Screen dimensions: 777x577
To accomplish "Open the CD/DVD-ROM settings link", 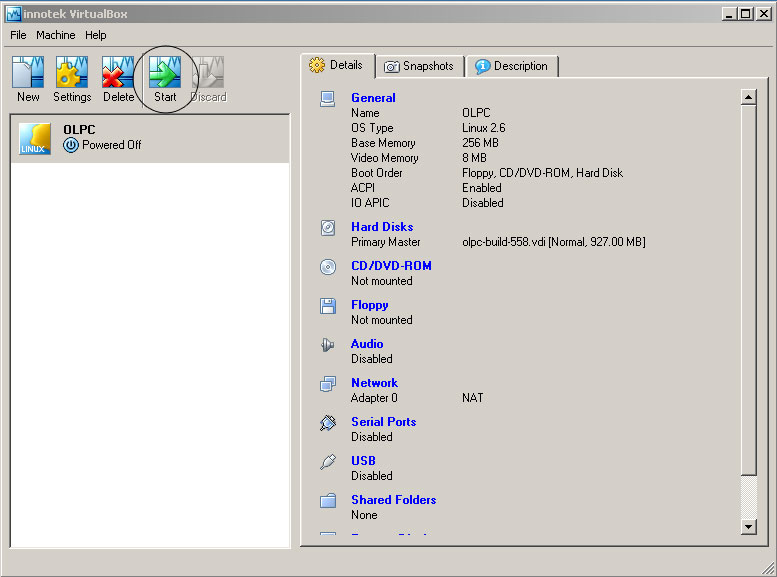I will tap(391, 266).
